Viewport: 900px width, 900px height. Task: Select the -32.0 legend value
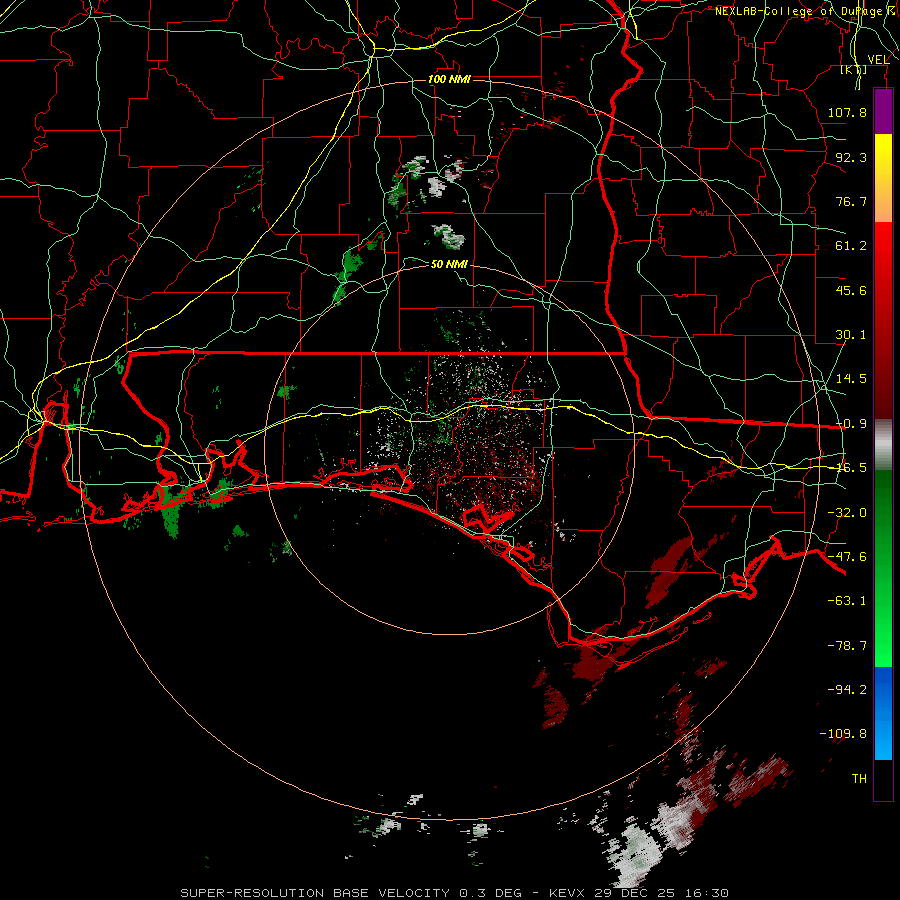[x=847, y=513]
